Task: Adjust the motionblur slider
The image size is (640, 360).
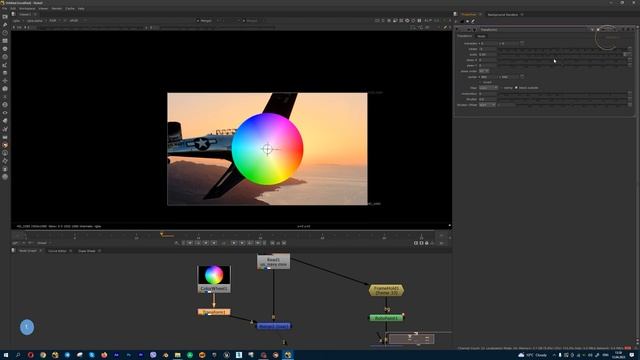Action: (x=563, y=93)
